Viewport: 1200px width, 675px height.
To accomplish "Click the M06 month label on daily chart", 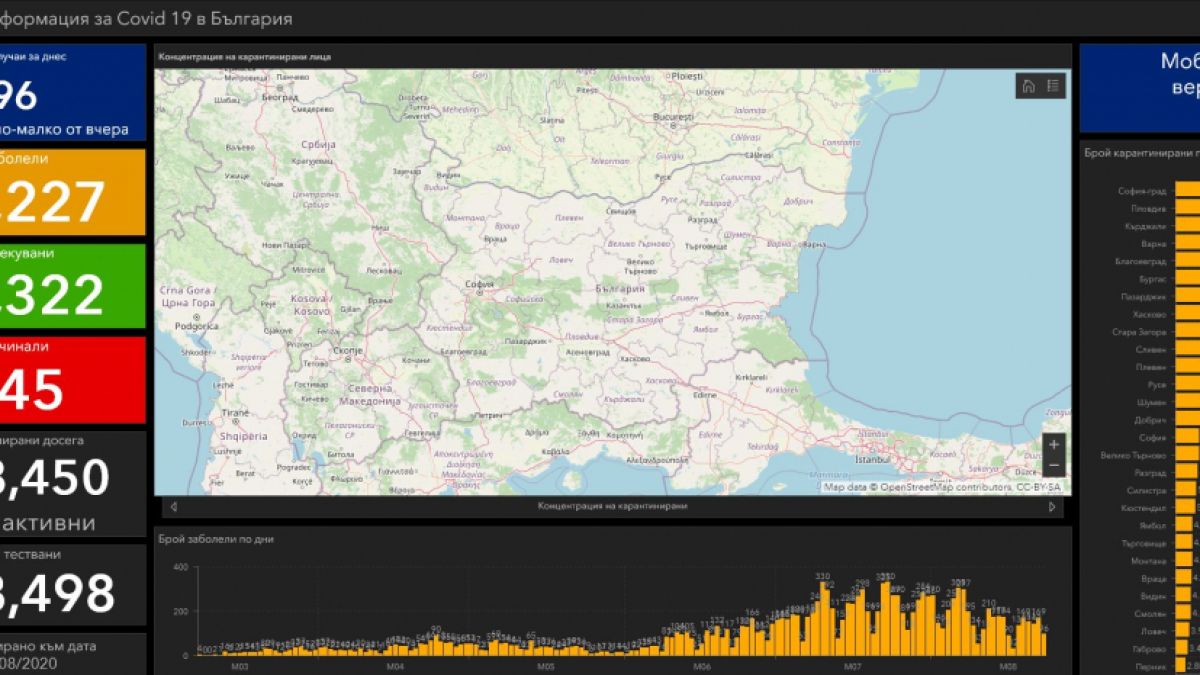I will pyautogui.click(x=701, y=666).
